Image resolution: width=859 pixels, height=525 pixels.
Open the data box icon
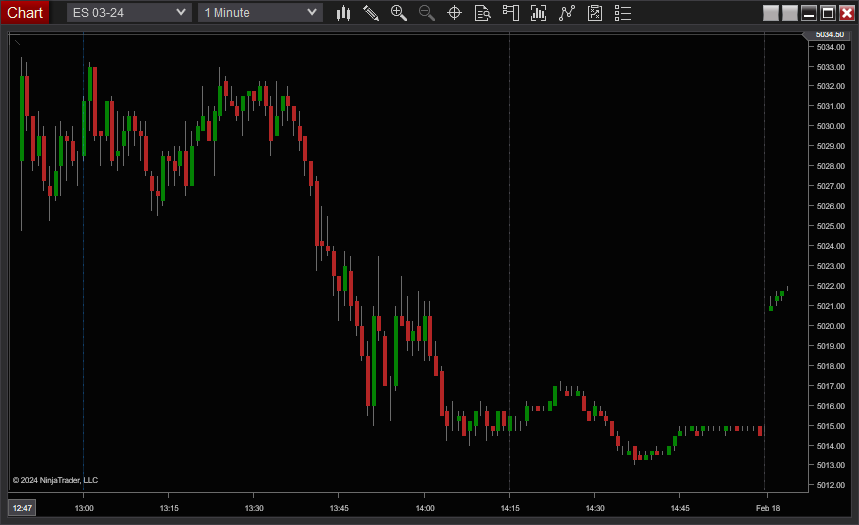[483, 13]
